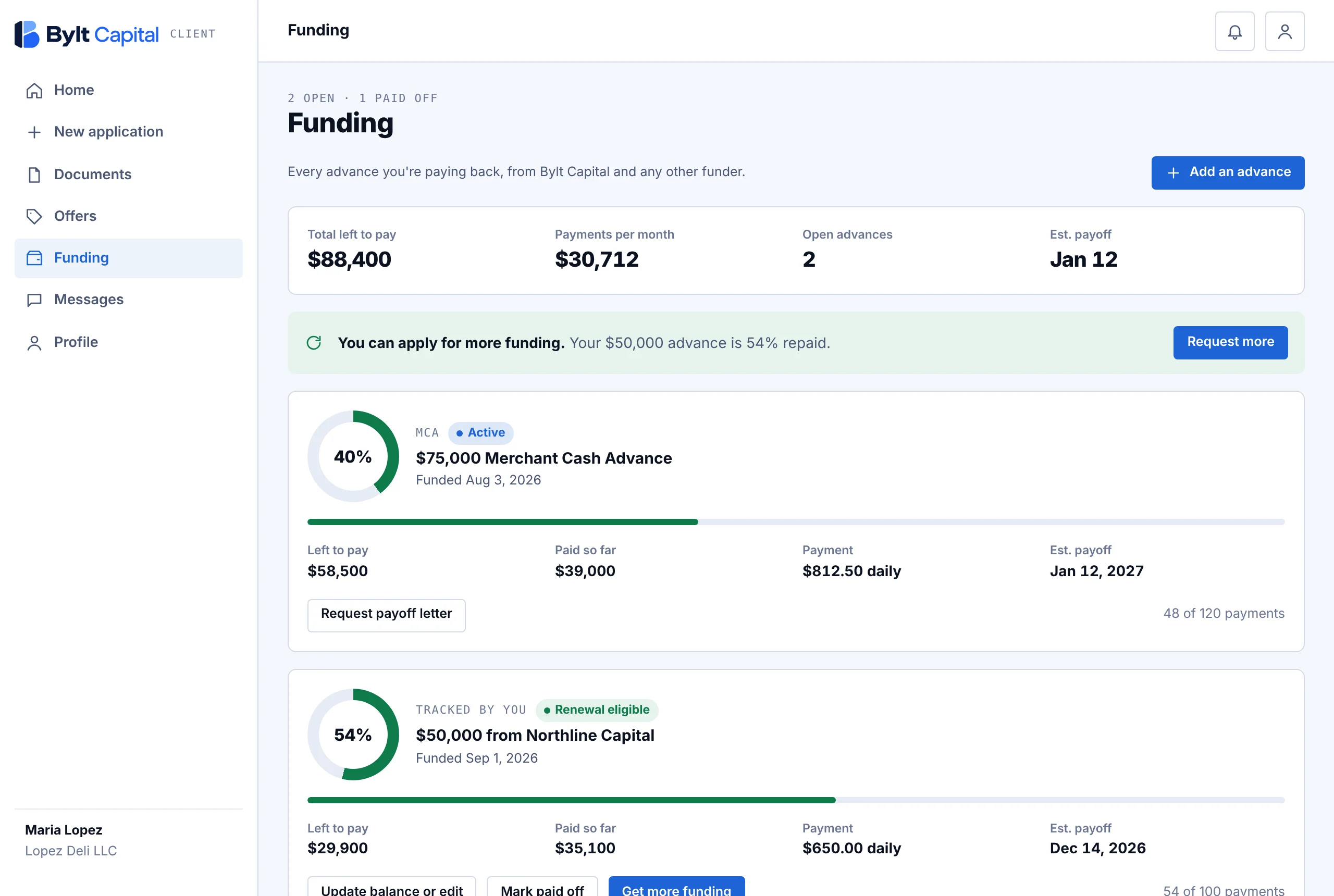
Task: Open the notifications bell
Action: (x=1234, y=31)
